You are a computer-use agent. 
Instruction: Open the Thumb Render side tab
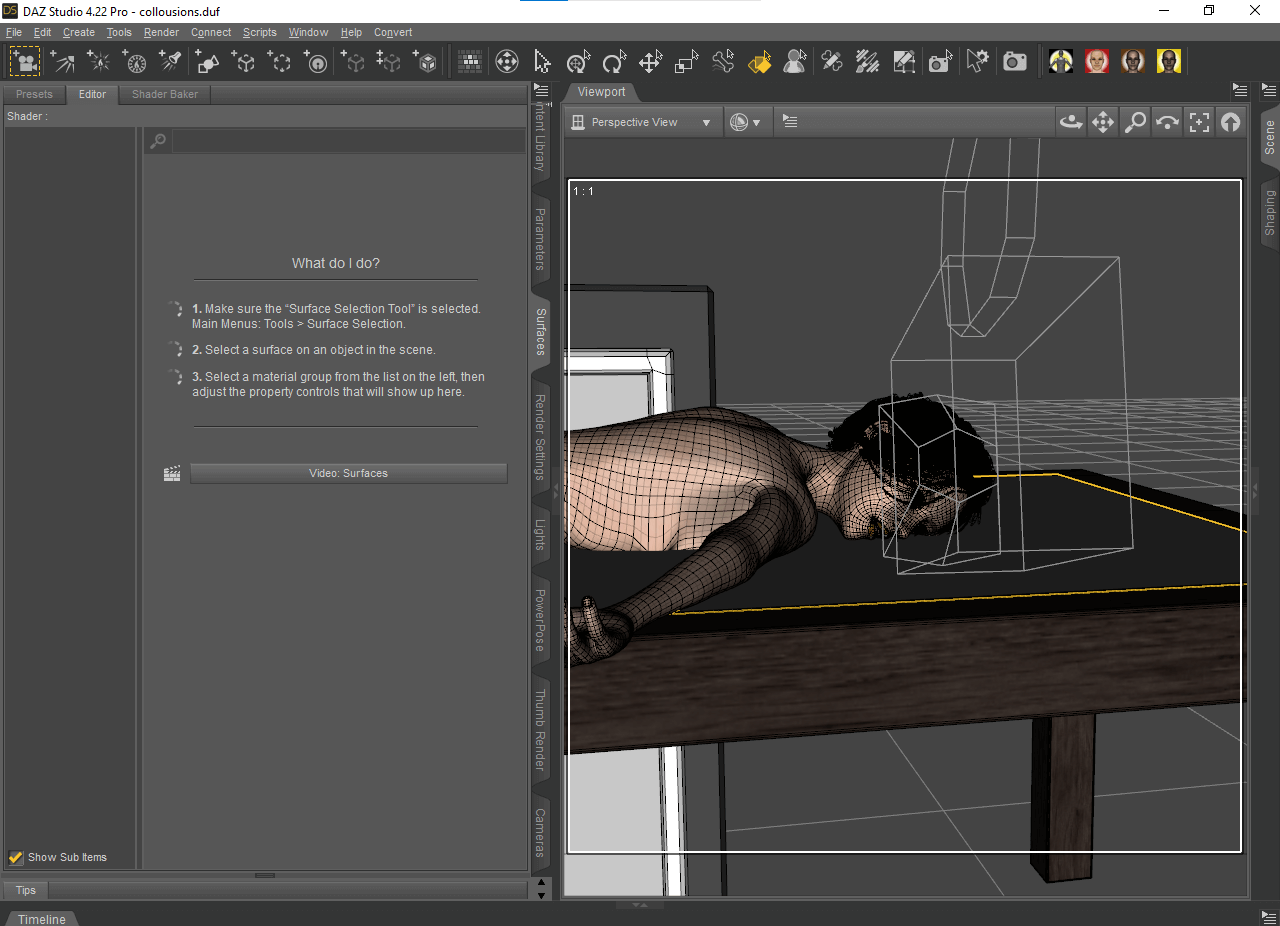tap(540, 730)
